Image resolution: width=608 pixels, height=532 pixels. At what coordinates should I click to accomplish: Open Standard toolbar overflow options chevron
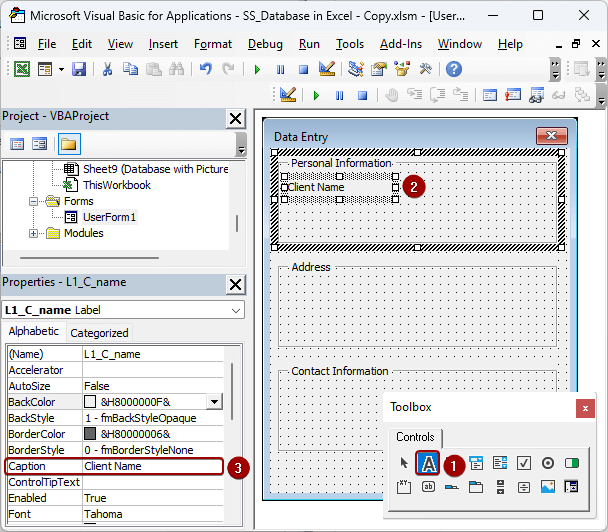555,70
